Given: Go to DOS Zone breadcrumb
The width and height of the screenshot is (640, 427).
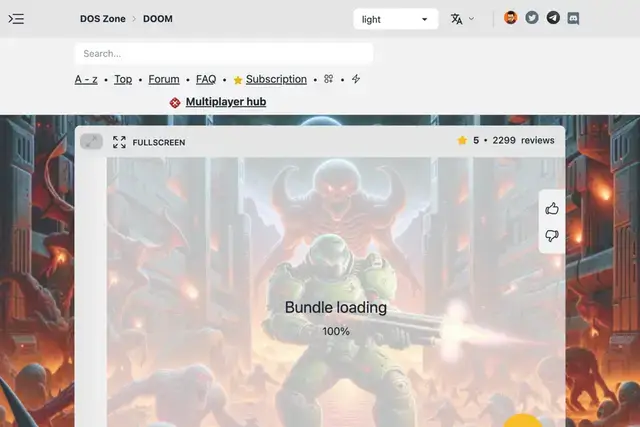Looking at the screenshot, I should tap(102, 19).
